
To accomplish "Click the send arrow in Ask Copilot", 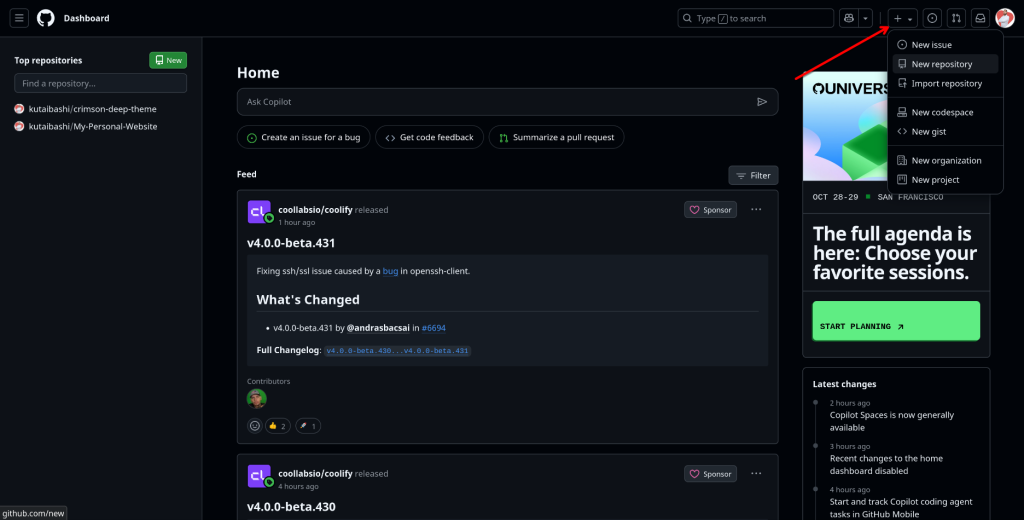I will [761, 102].
